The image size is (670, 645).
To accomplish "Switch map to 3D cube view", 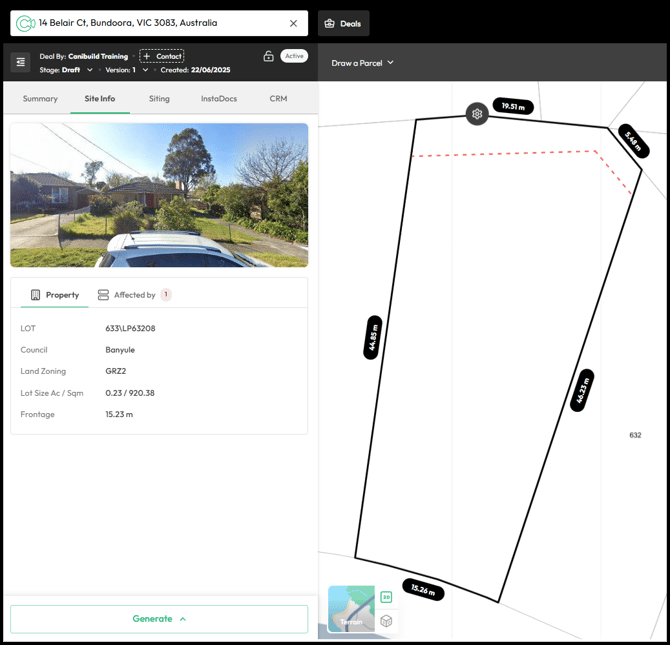I will pos(386,621).
